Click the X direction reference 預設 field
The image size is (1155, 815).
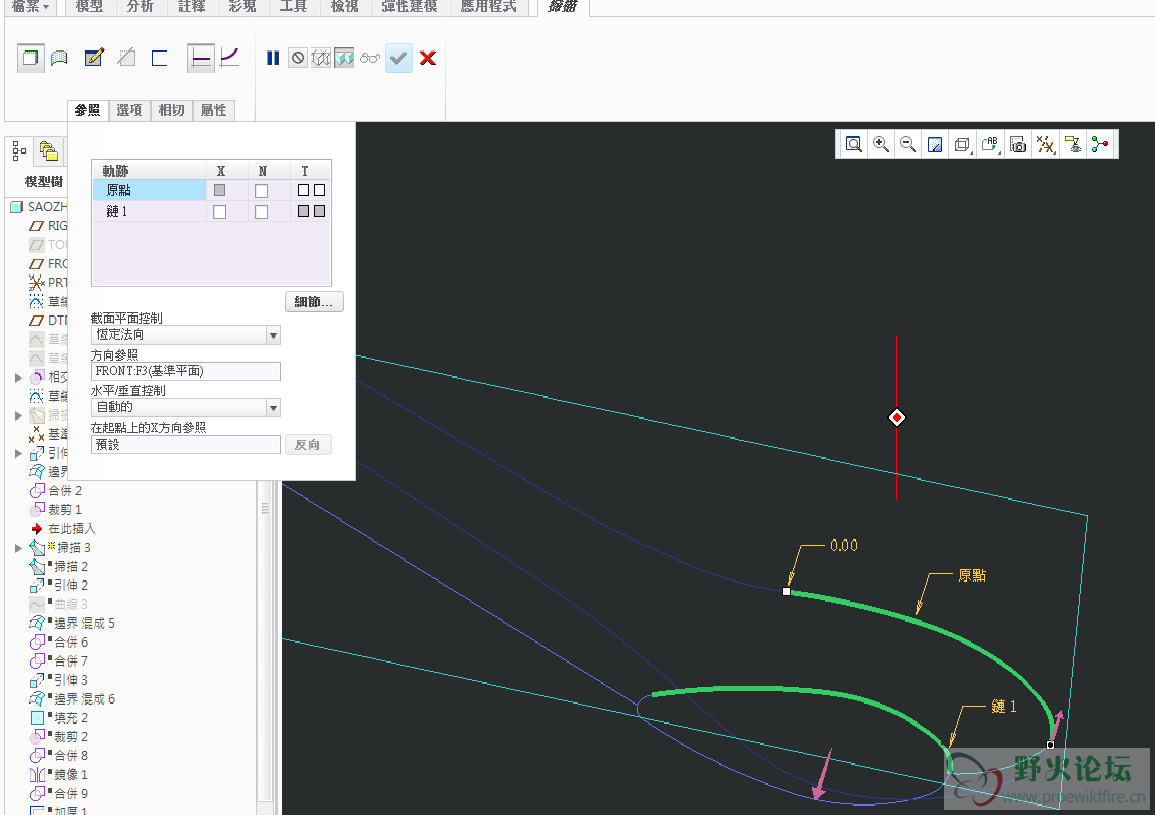(x=186, y=444)
